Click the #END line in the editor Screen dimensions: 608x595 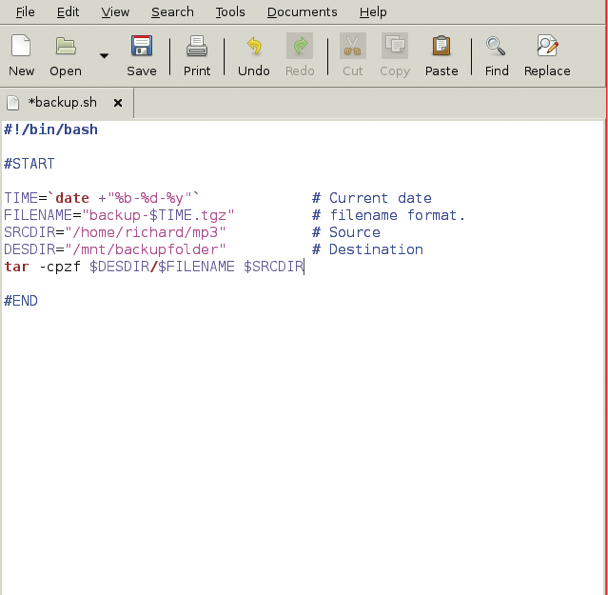click(x=21, y=300)
